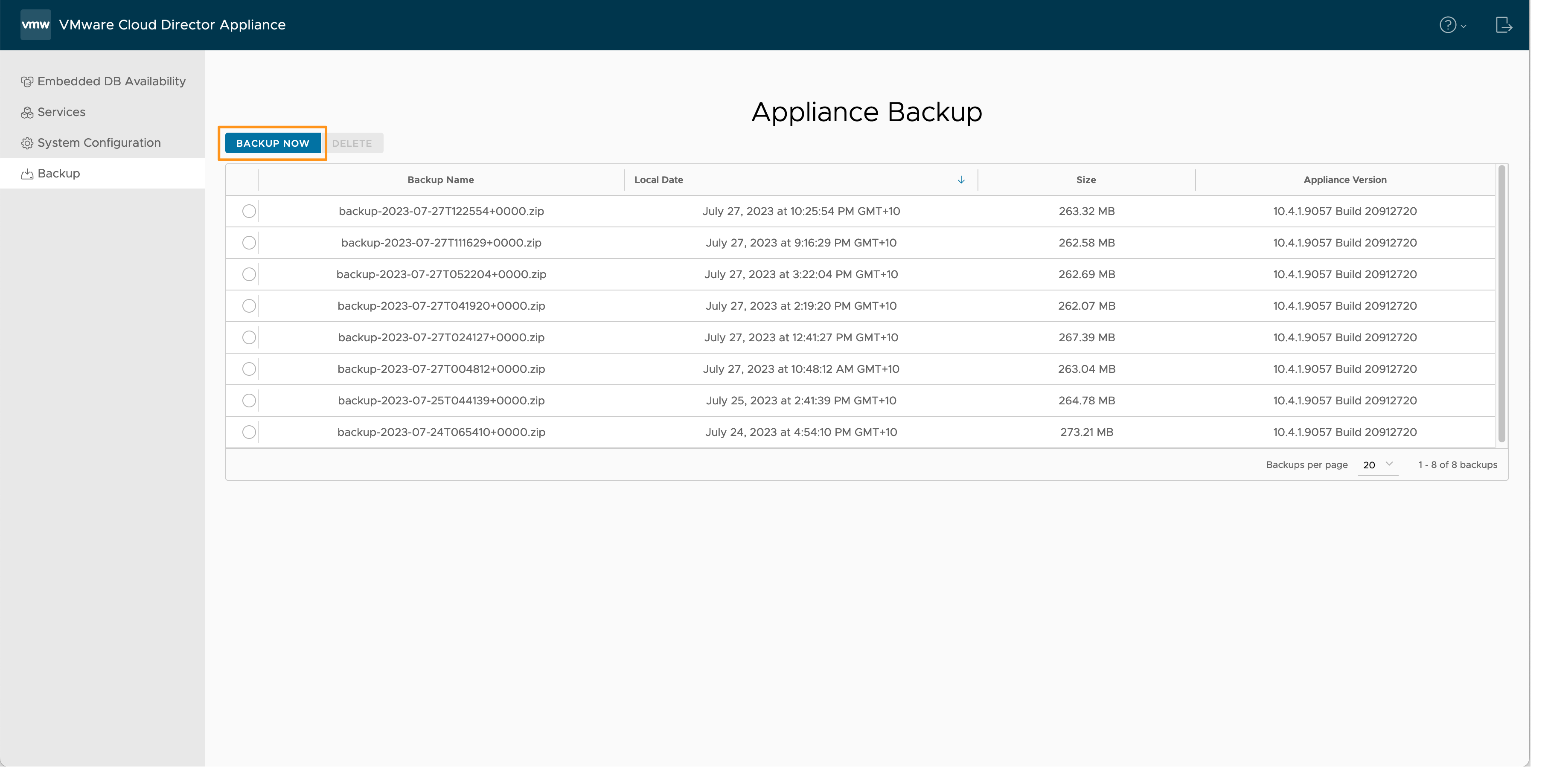
Task: Open the help question-mark icon
Action: (x=1448, y=25)
